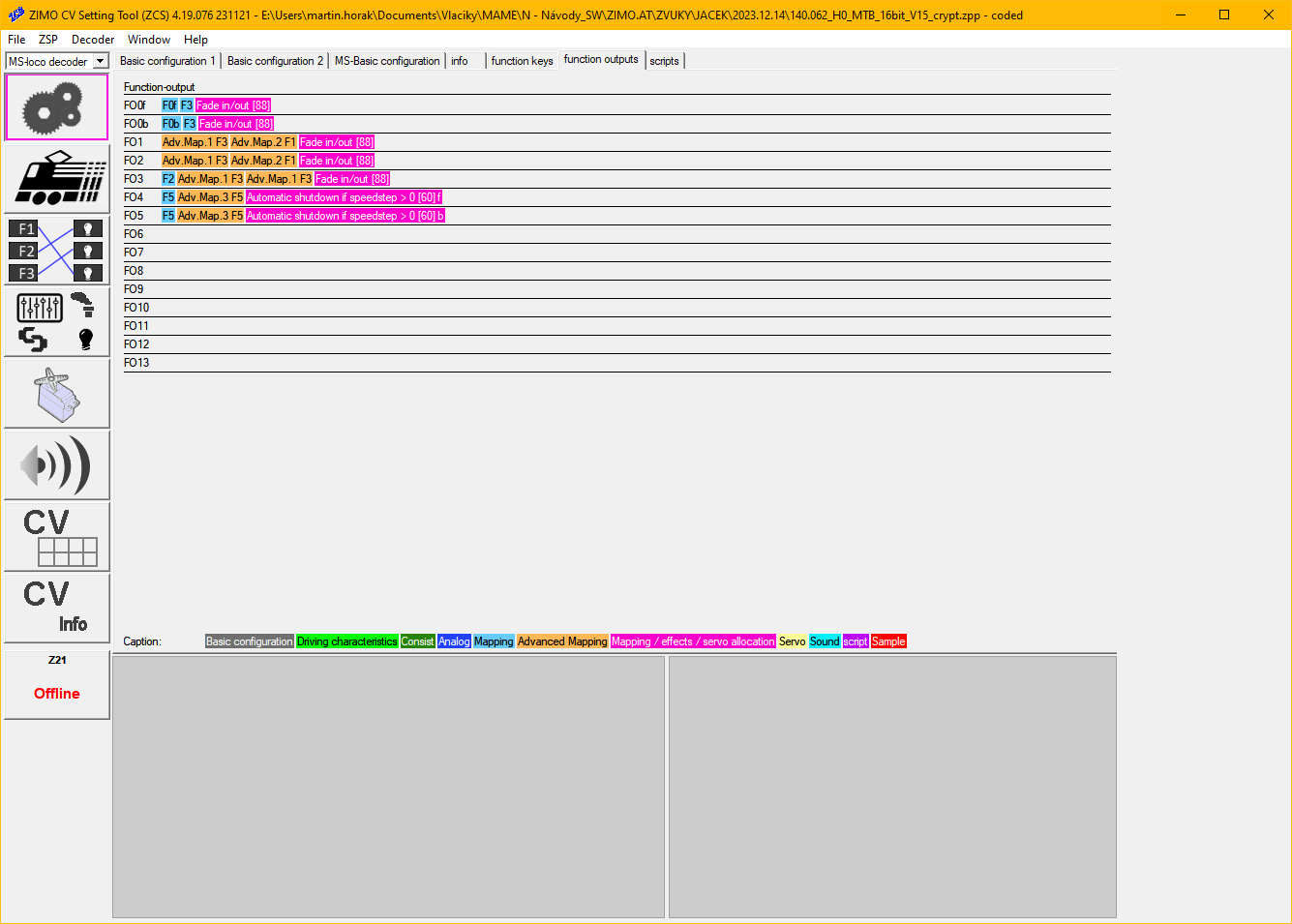Click the green Driving characteristics caption swatch
Screen dimensions: 1292x924
[x=346, y=641]
